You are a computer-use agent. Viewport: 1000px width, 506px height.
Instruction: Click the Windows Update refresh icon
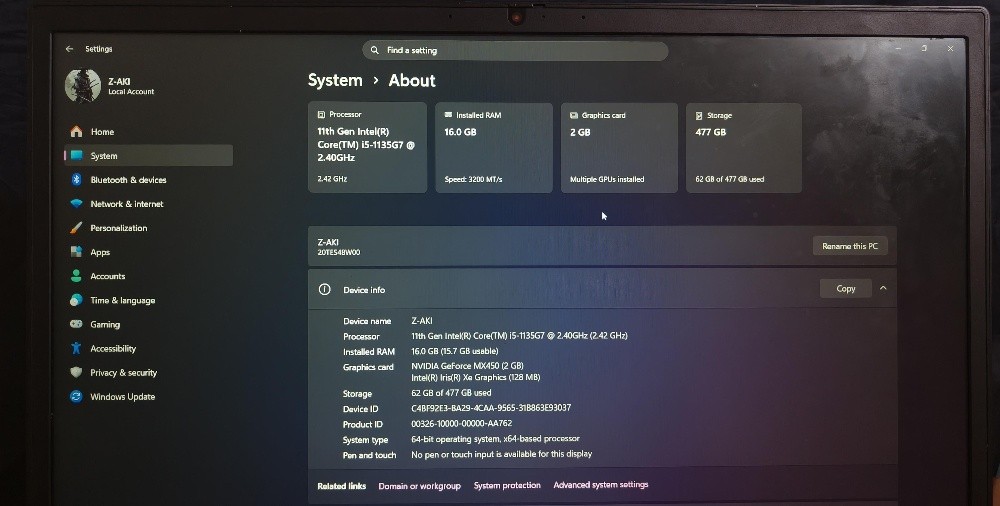77,396
